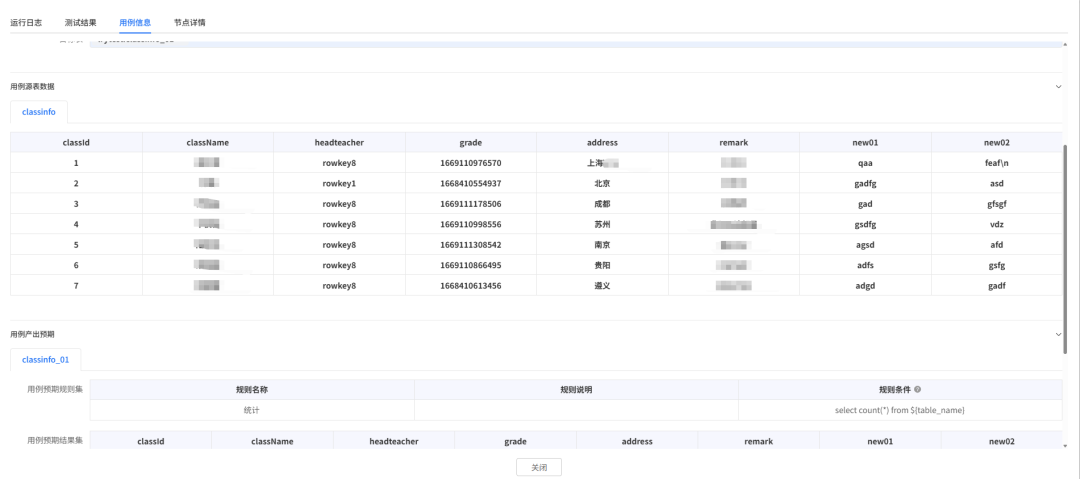Click the new01 cell adfs
Viewport: 1080px width, 479px height.
pyautogui.click(x=865, y=265)
